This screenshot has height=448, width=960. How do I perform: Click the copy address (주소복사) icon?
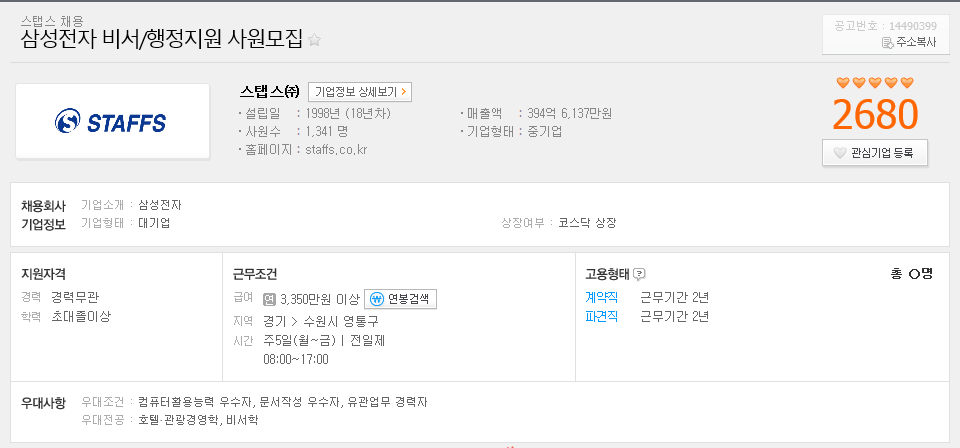point(888,43)
